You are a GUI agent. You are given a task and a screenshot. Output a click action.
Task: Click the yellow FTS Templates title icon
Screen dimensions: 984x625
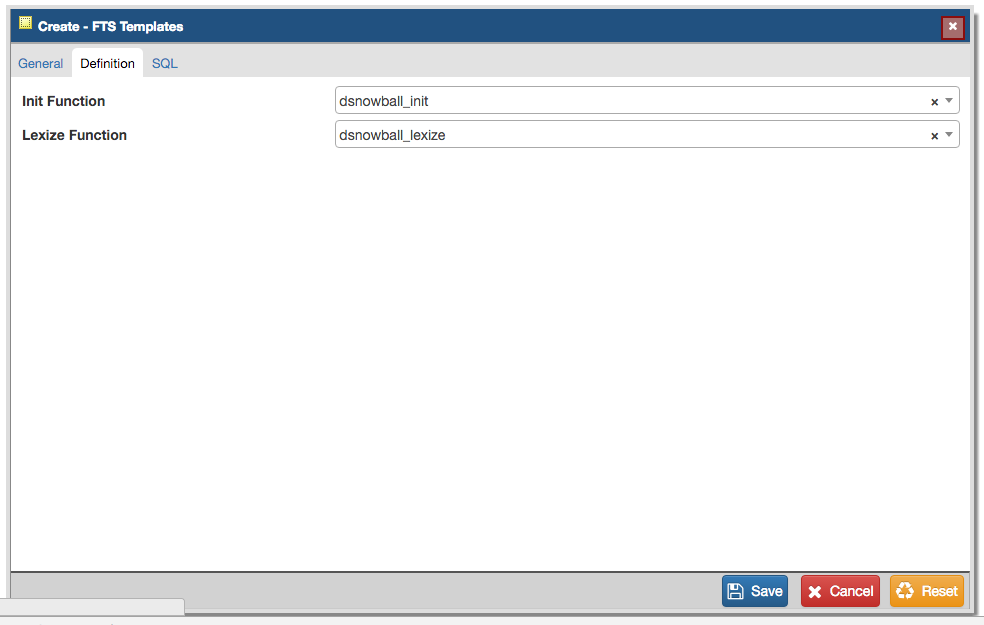(25, 23)
